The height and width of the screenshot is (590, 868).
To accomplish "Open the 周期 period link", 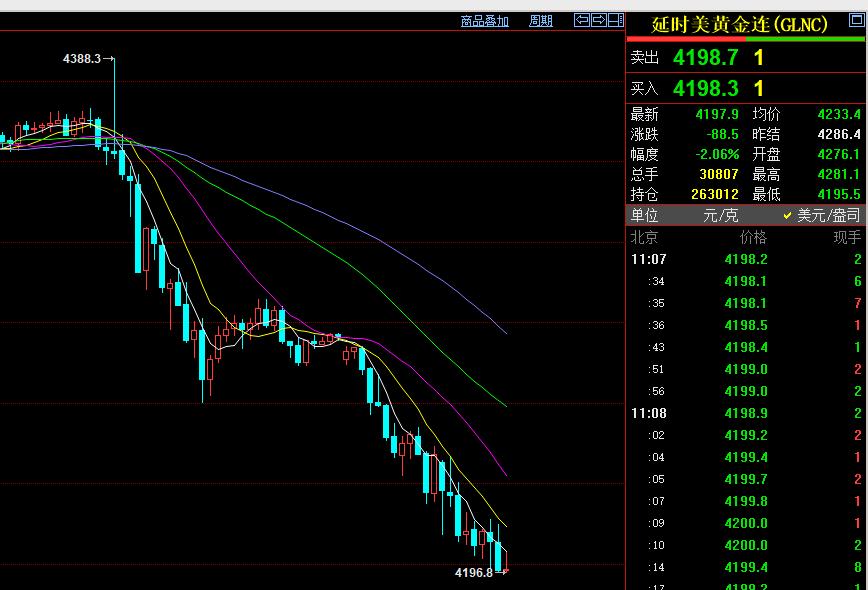I will click(x=540, y=21).
